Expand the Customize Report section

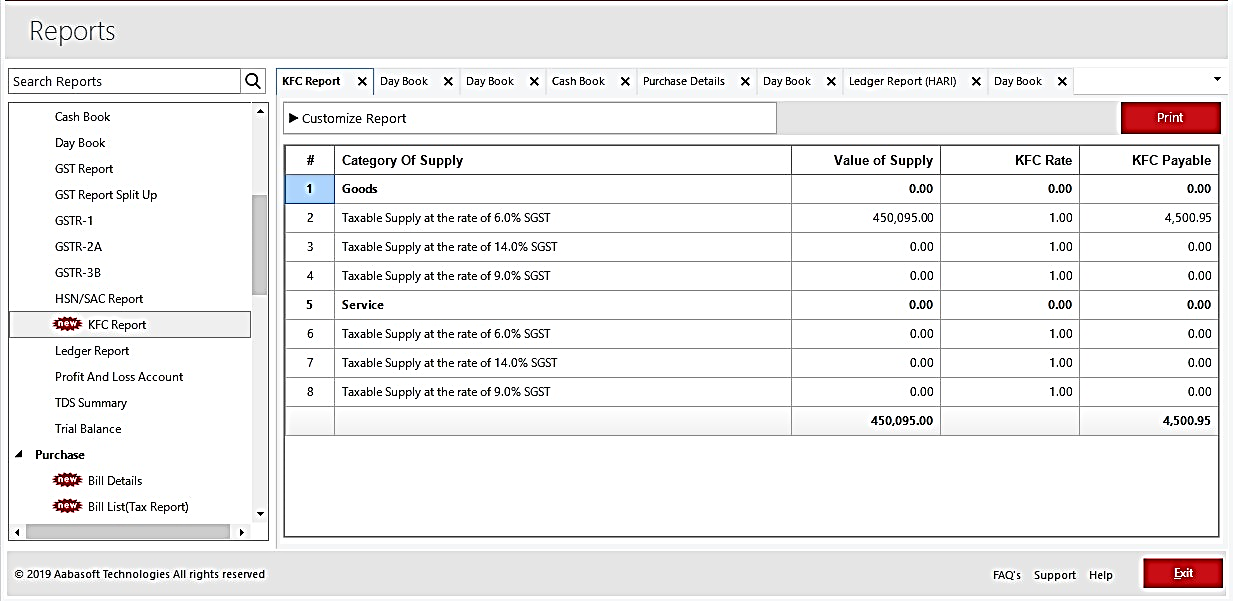point(294,118)
